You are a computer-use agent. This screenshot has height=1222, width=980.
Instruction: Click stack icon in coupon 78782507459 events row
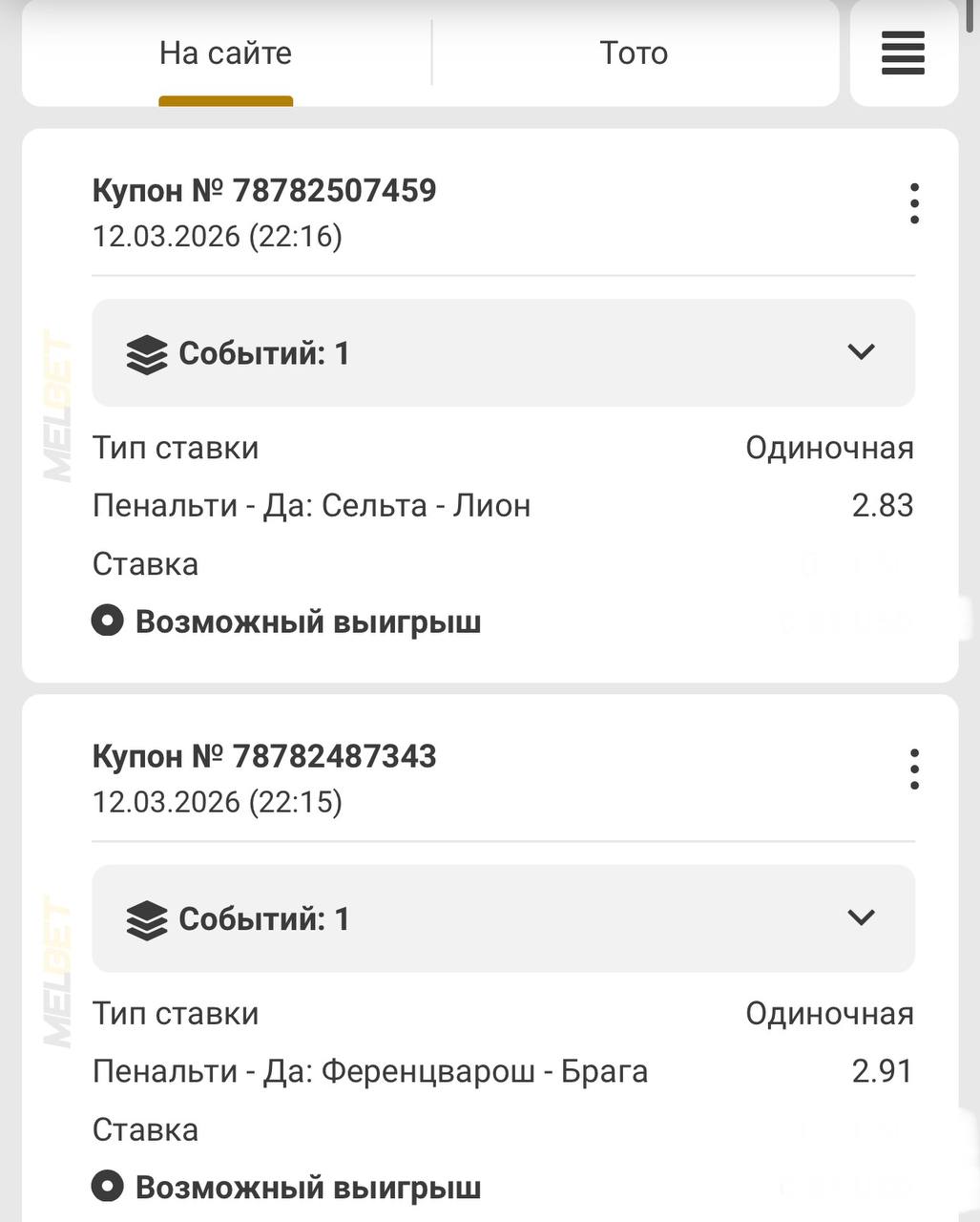click(x=147, y=355)
